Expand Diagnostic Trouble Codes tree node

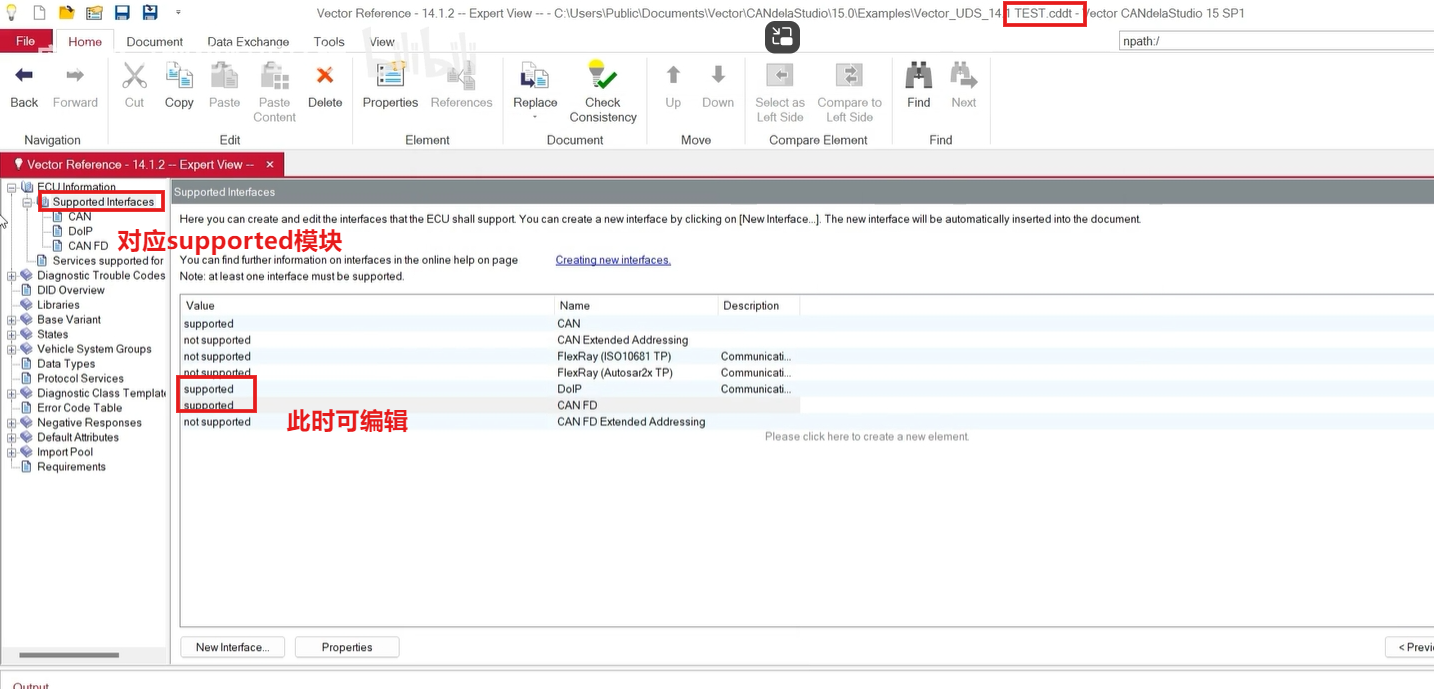click(x=12, y=276)
